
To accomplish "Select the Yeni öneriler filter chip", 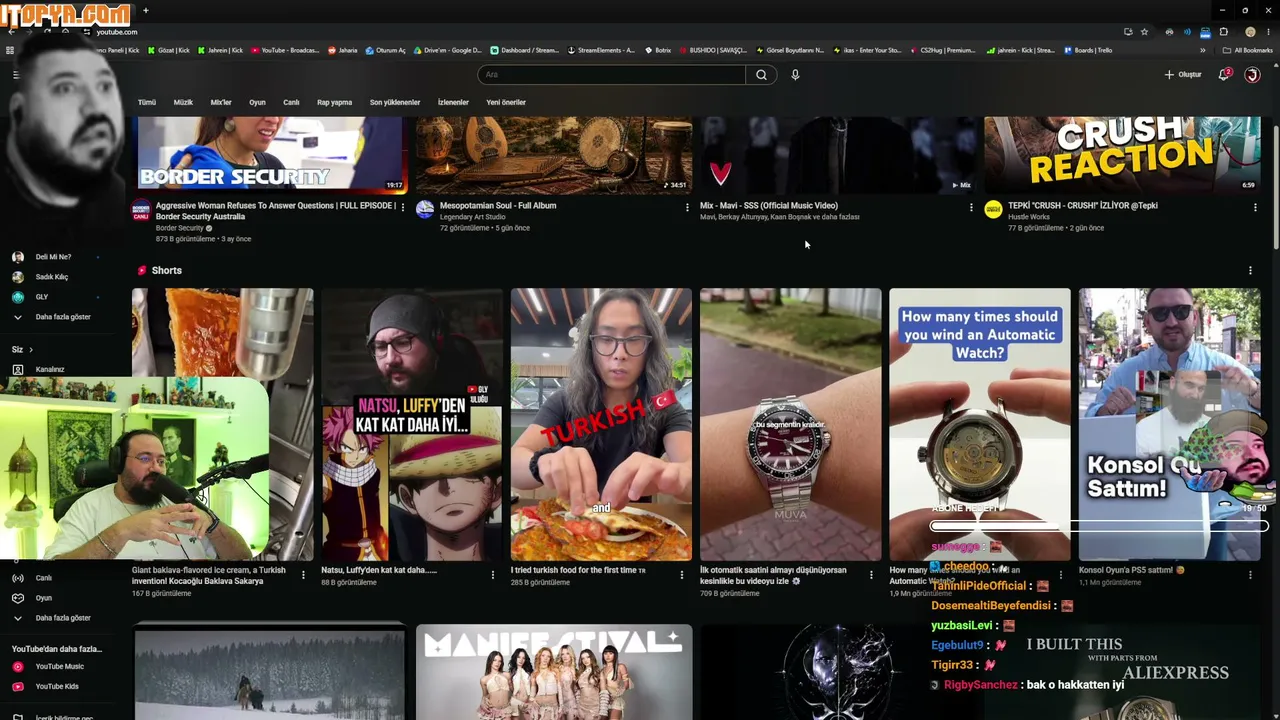I will click(x=506, y=102).
